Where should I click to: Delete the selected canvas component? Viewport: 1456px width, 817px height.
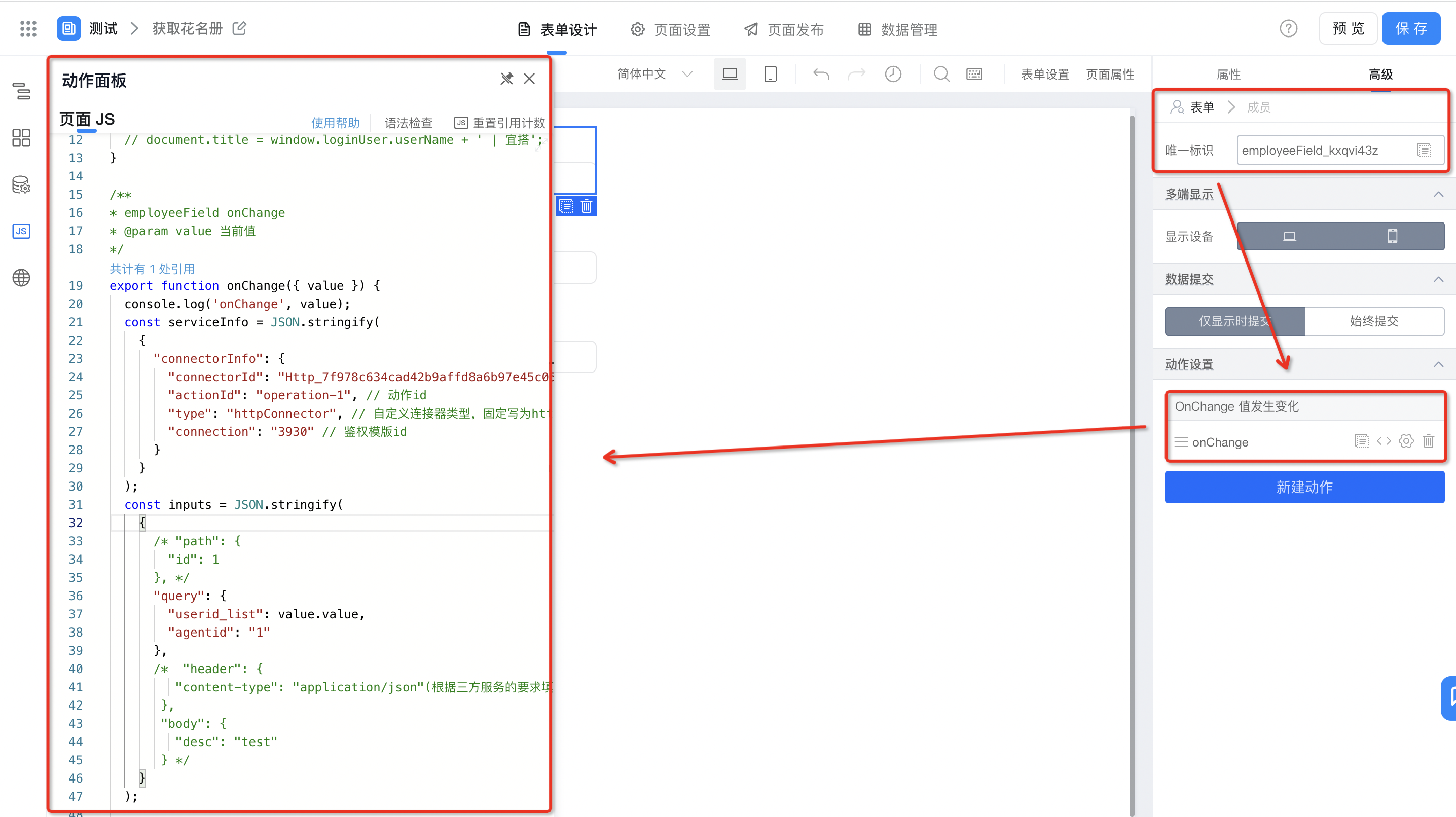[x=587, y=206]
